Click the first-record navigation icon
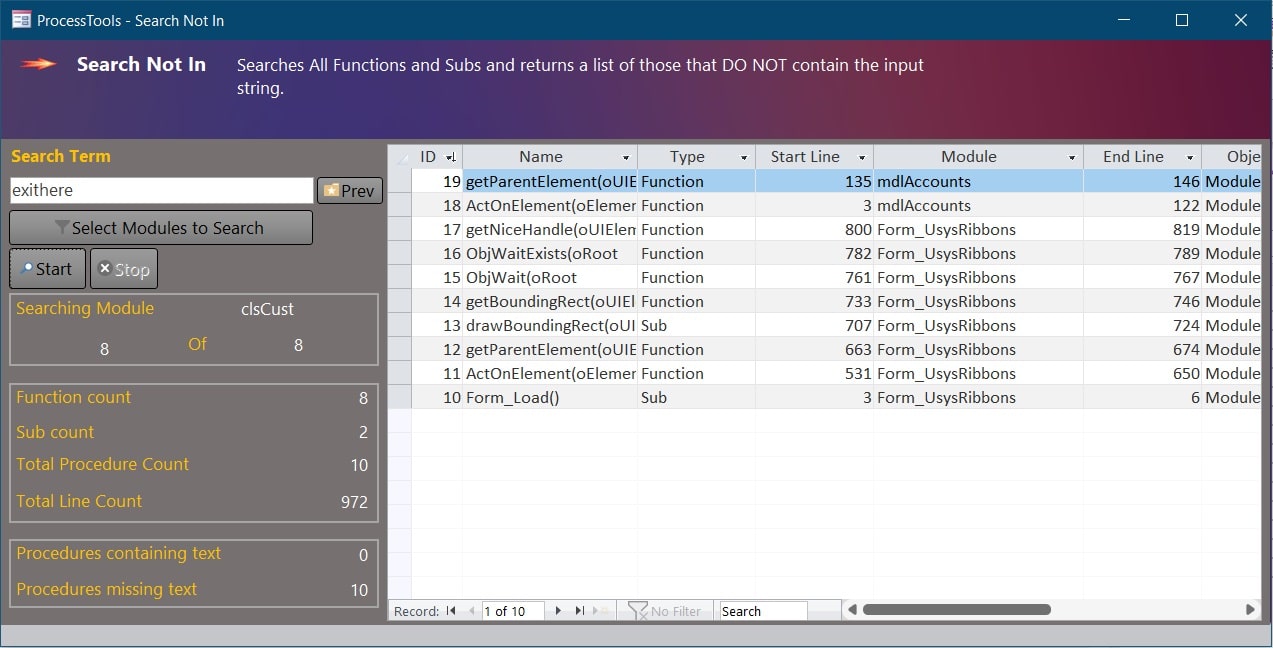The height and width of the screenshot is (648, 1273). tap(452, 610)
